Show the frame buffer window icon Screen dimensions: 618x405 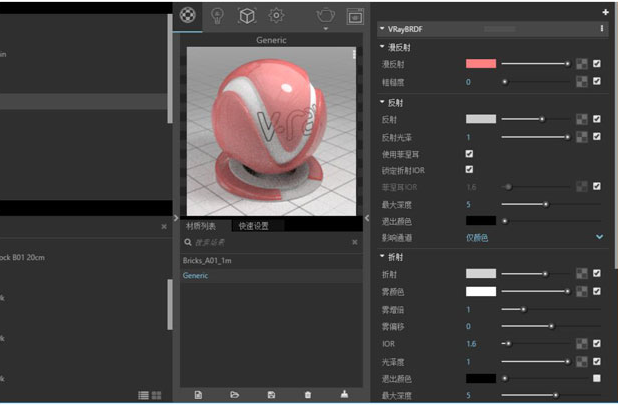(355, 16)
